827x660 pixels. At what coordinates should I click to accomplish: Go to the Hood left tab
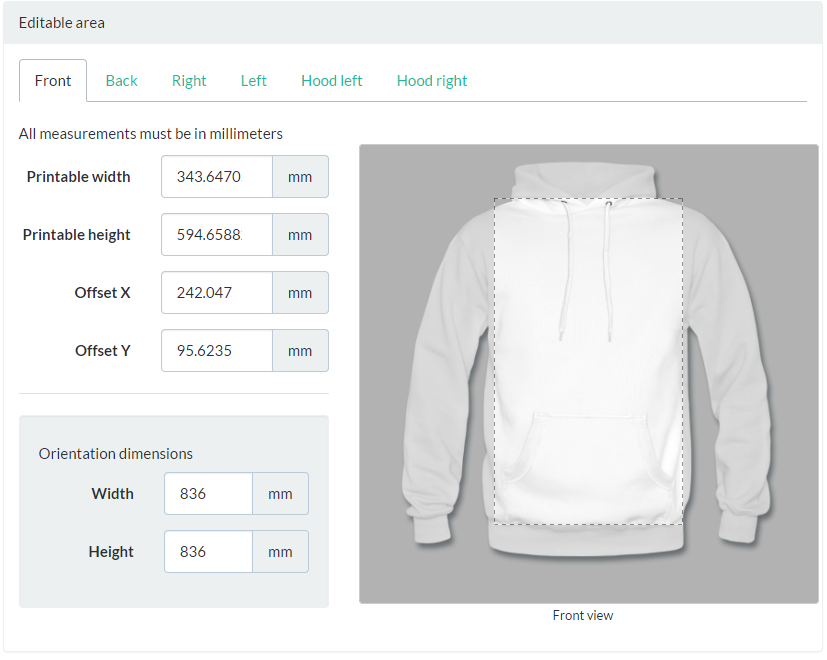[x=331, y=81]
